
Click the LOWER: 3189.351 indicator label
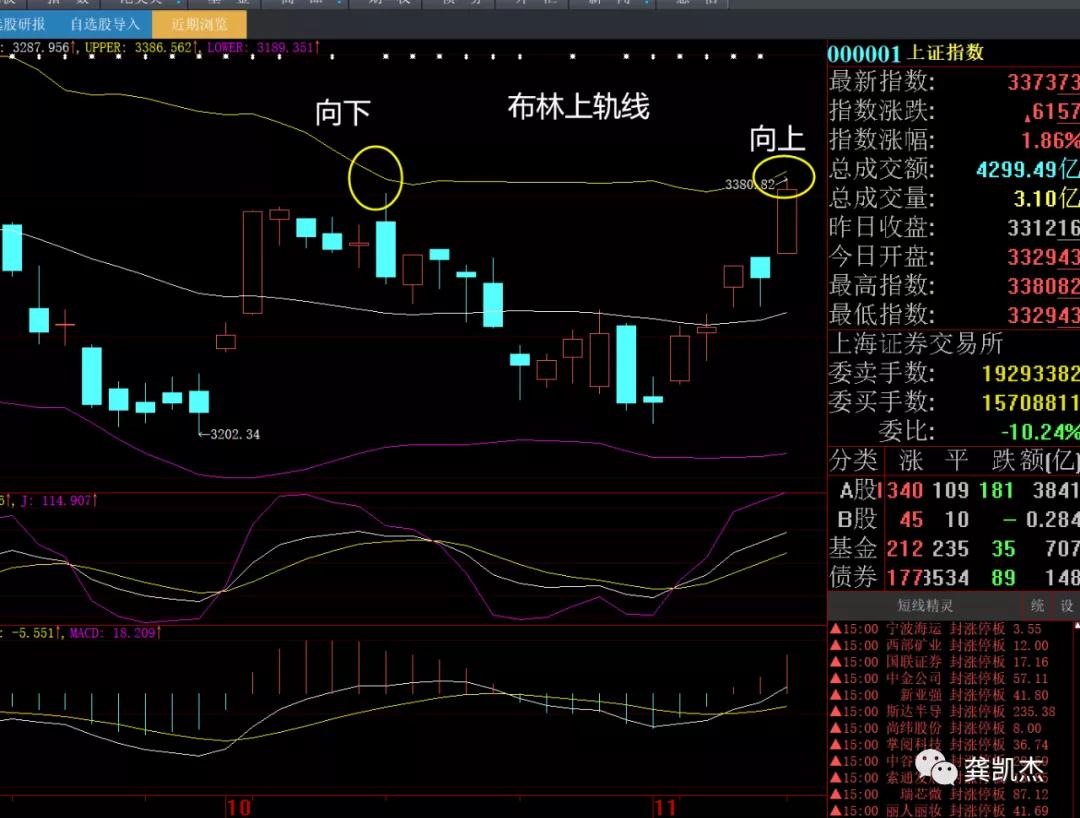pos(263,48)
